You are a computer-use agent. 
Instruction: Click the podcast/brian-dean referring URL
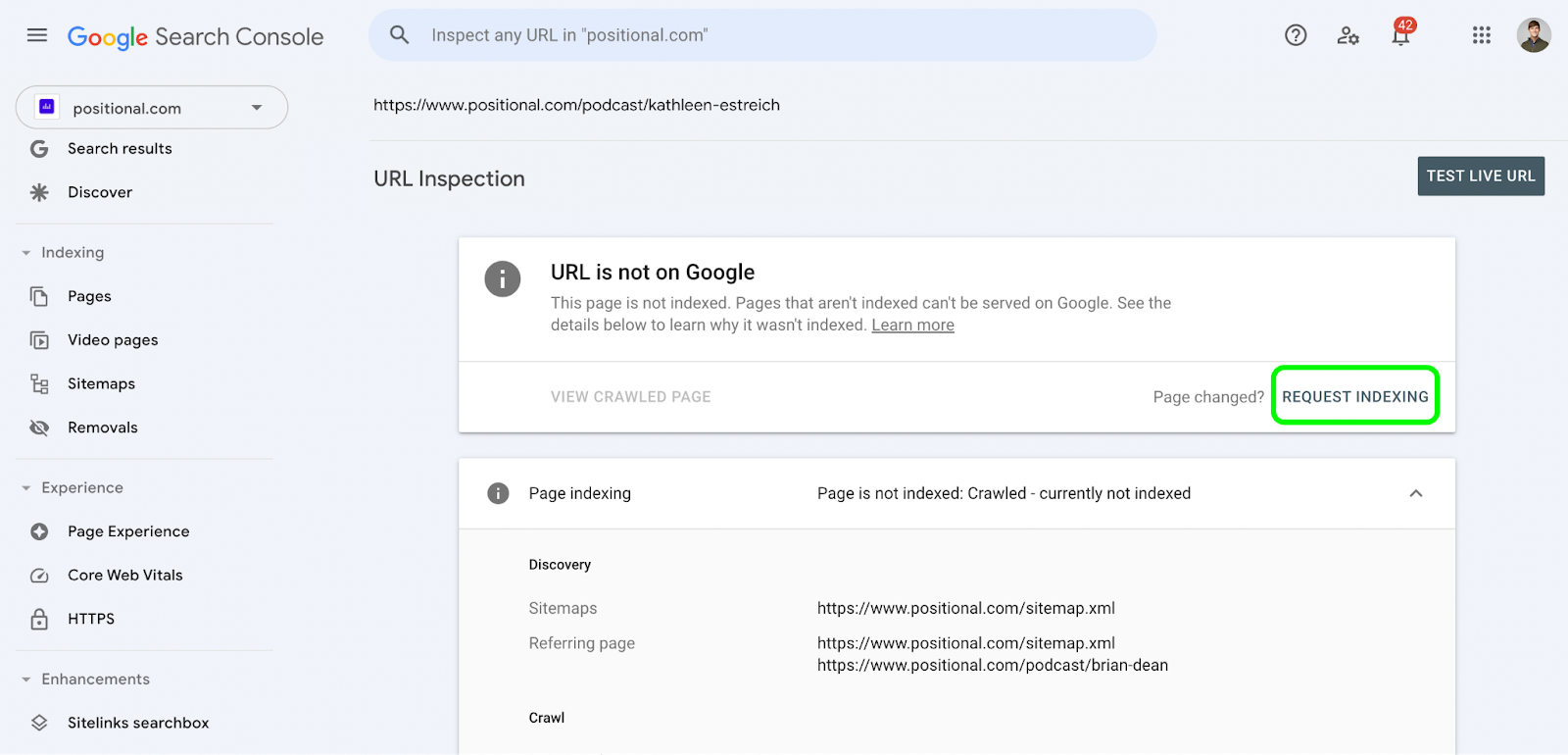(993, 665)
